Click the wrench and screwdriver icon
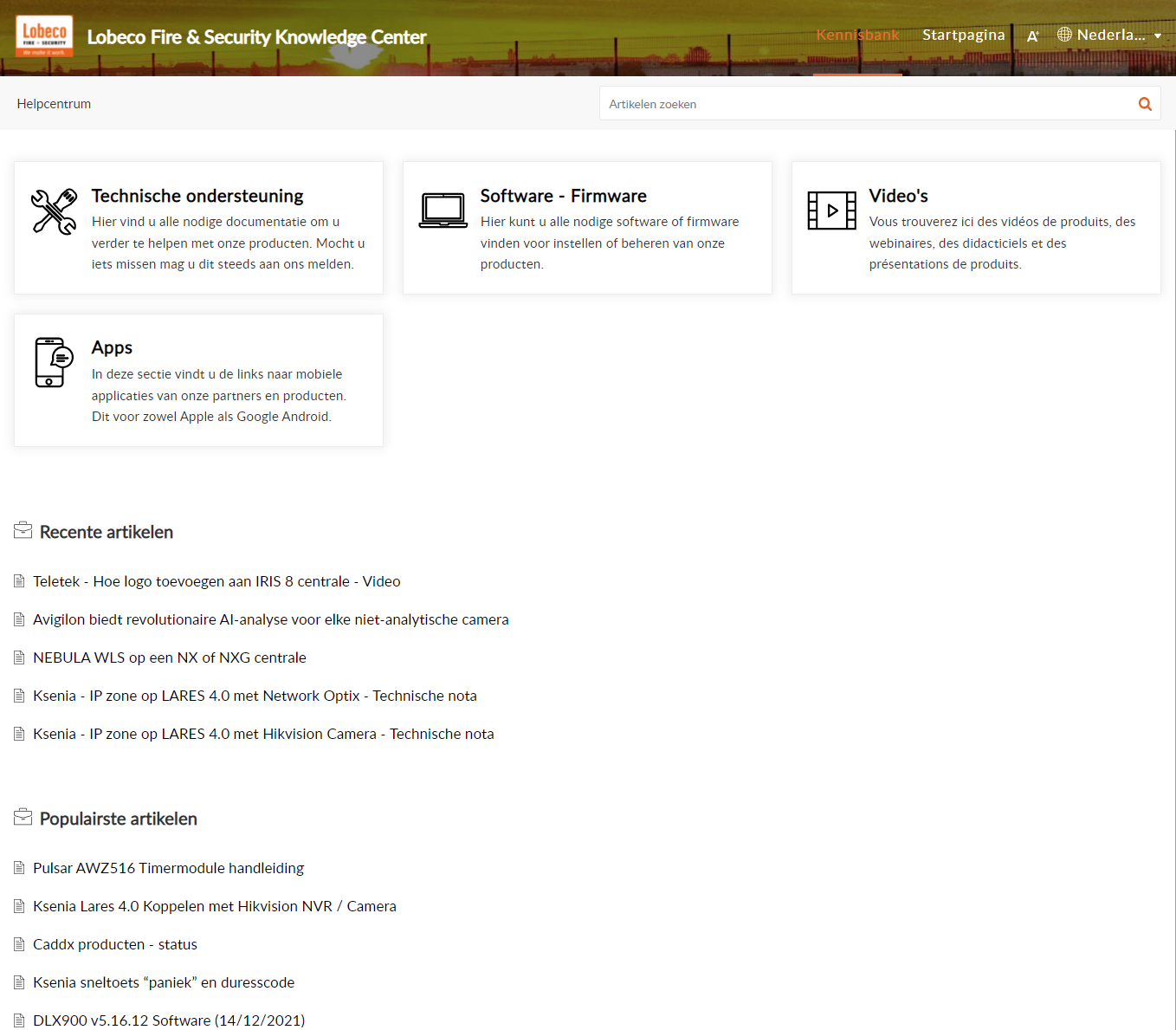Image resolution: width=1176 pixels, height=1030 pixels. (54, 211)
